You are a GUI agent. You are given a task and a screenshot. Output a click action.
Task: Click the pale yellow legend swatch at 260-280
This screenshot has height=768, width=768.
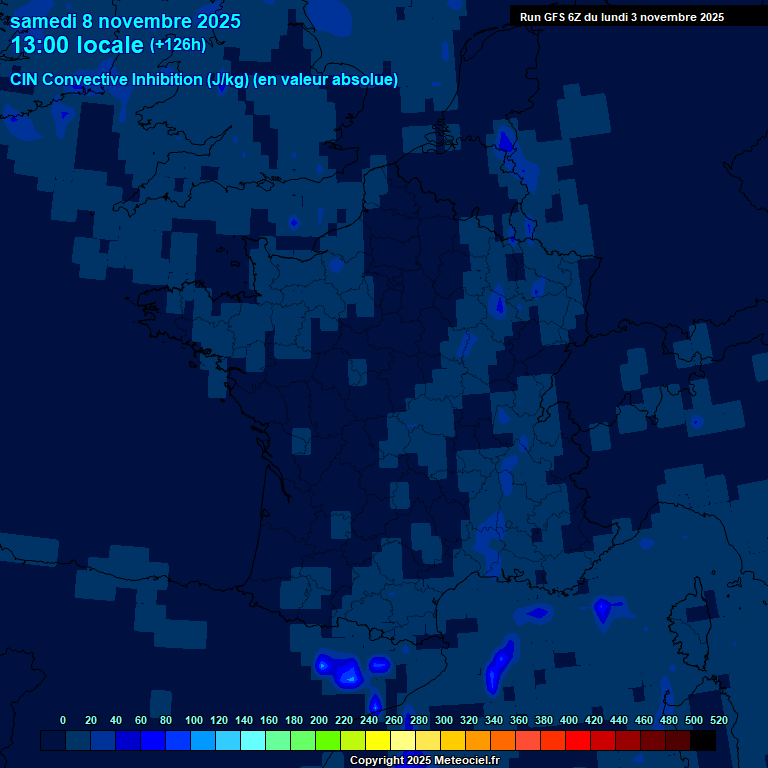(403, 740)
